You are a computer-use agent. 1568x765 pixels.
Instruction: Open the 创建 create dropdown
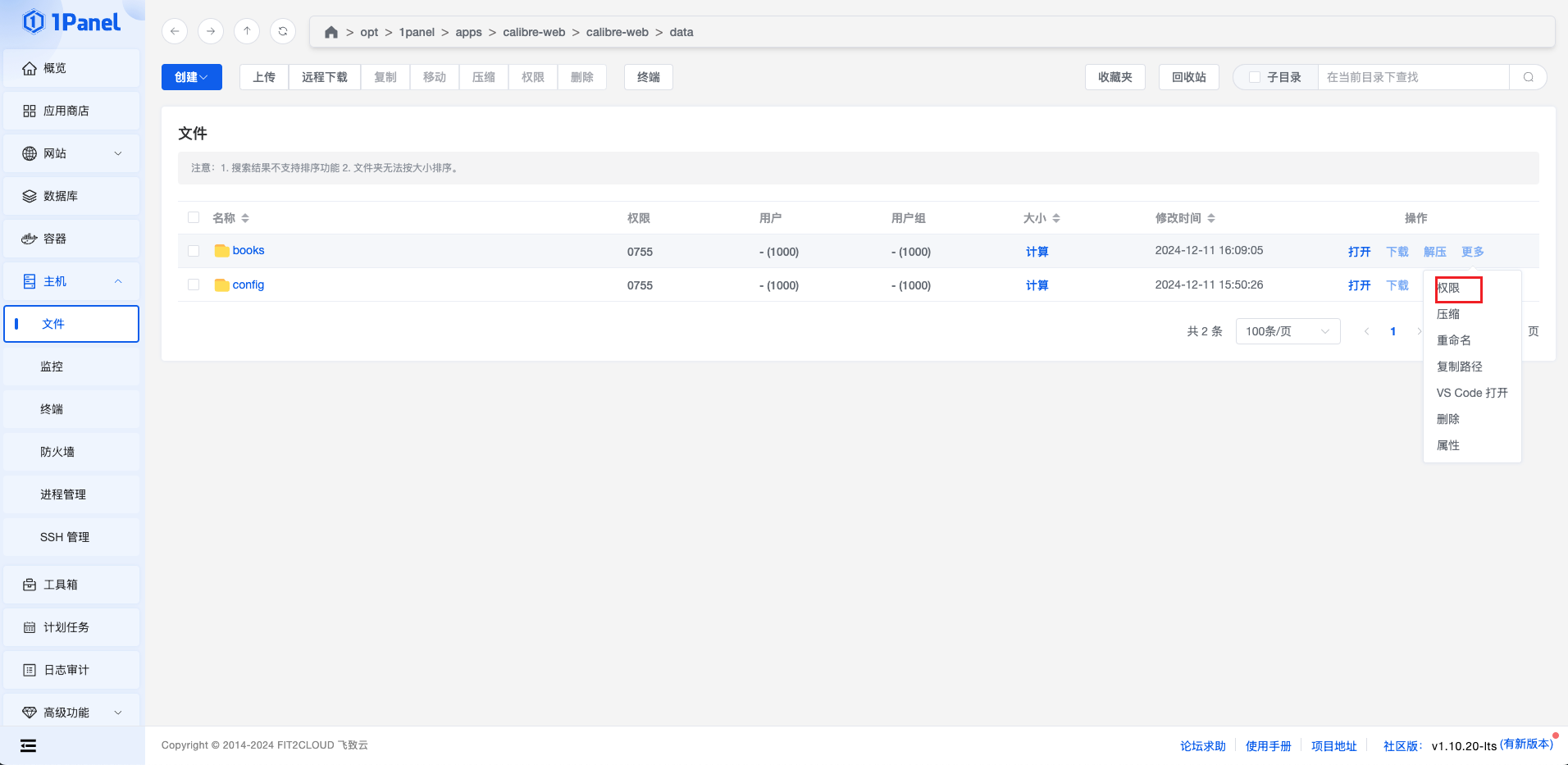pos(191,77)
